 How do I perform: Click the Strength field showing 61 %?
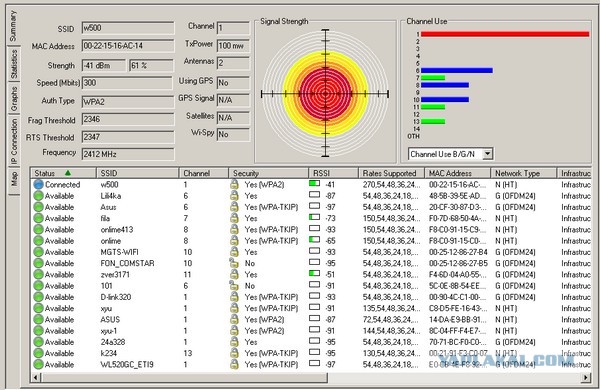point(152,65)
